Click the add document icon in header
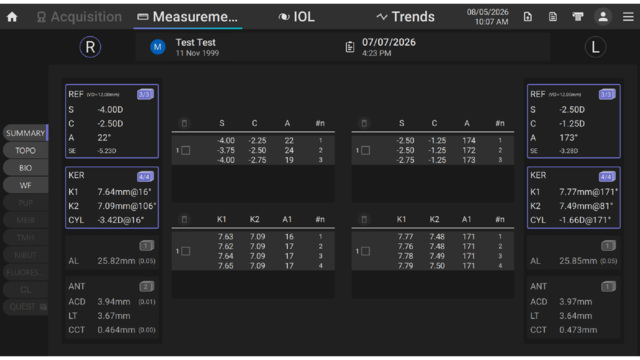This screenshot has width=640, height=360. click(528, 17)
